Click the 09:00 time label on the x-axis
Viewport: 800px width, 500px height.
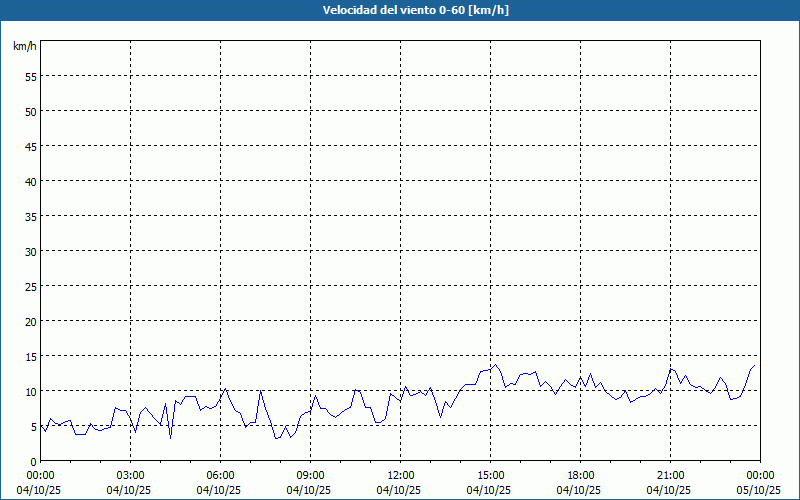click(310, 475)
